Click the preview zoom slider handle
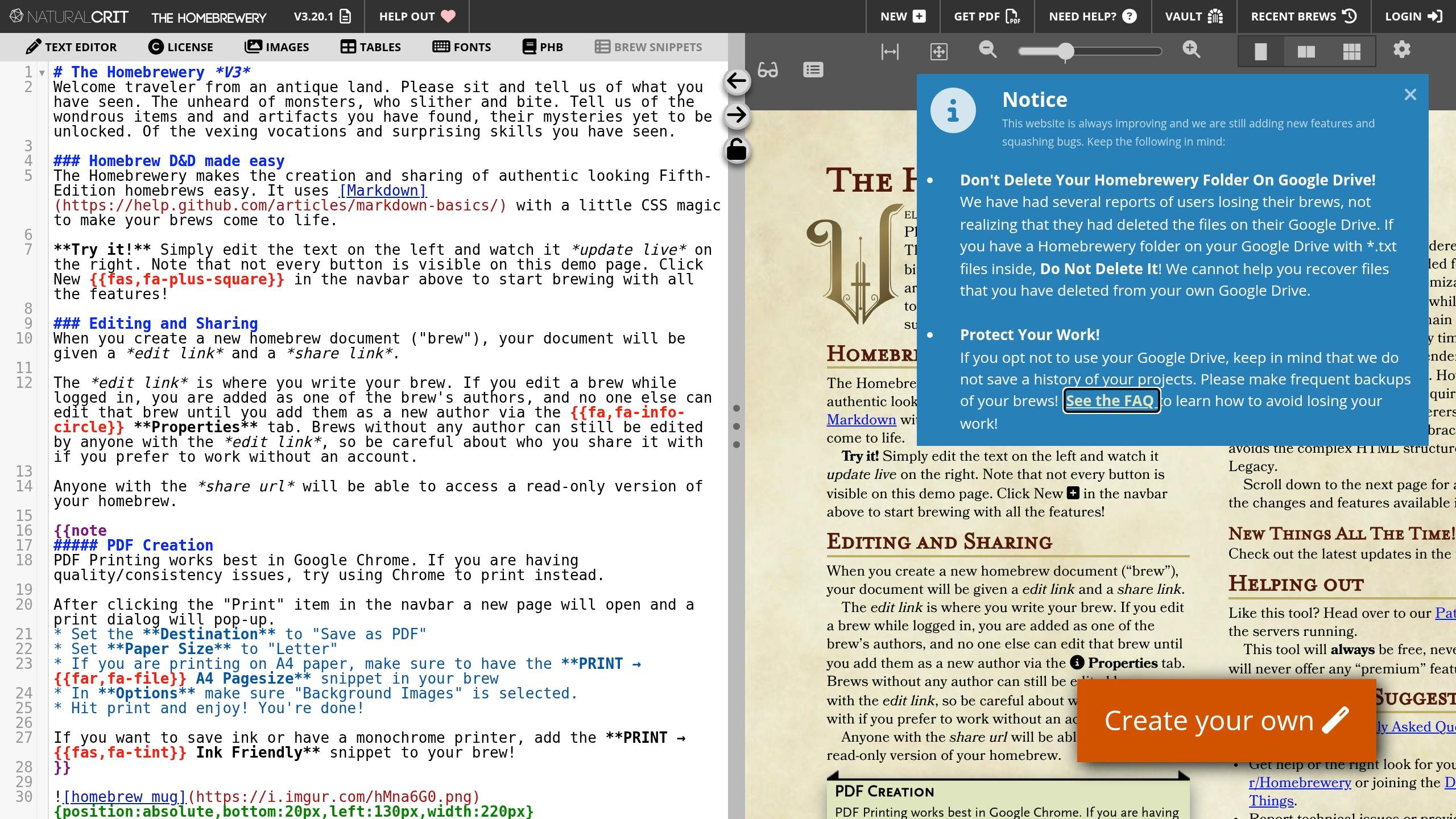This screenshot has height=819, width=1456. pyautogui.click(x=1065, y=51)
